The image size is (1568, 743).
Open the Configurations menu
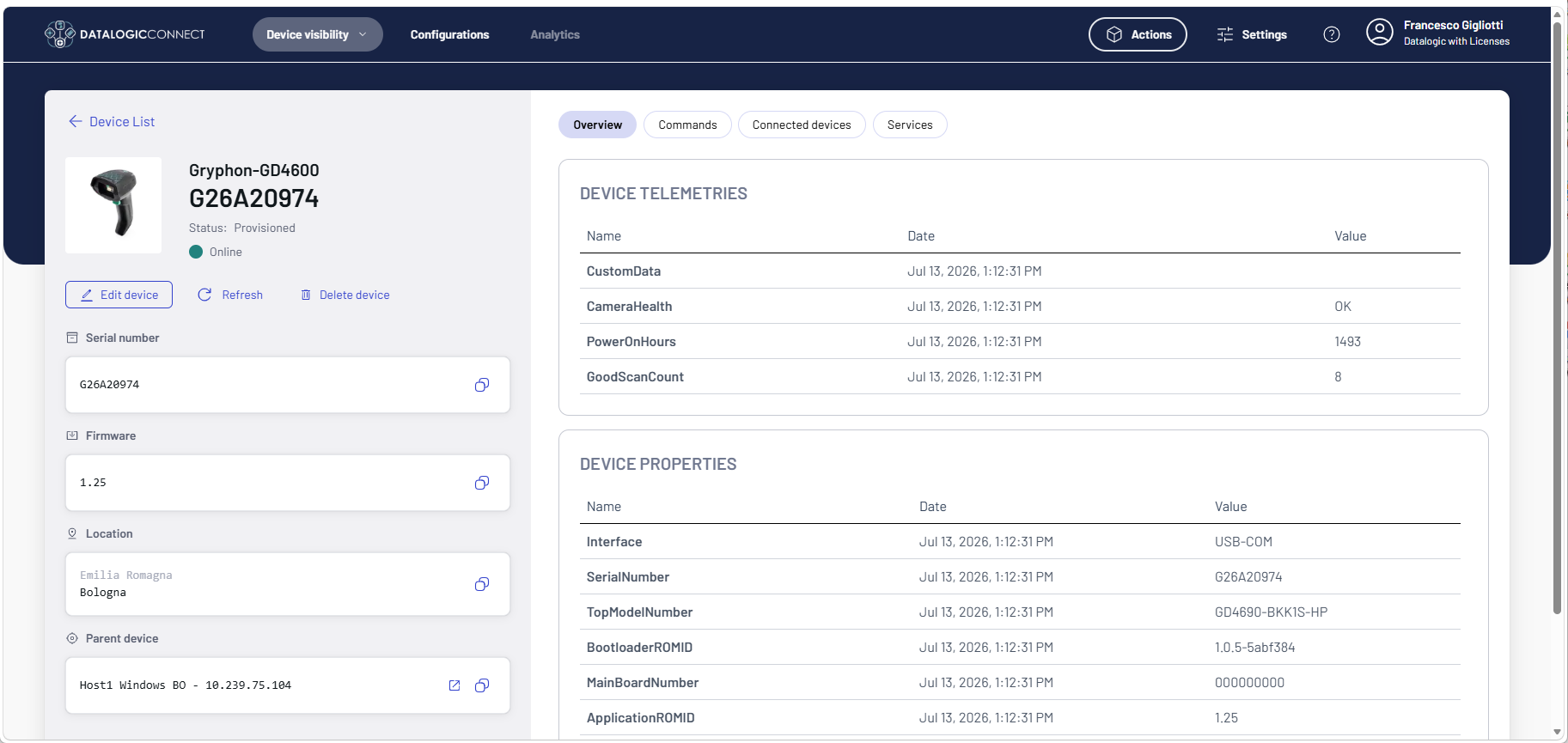tap(449, 34)
